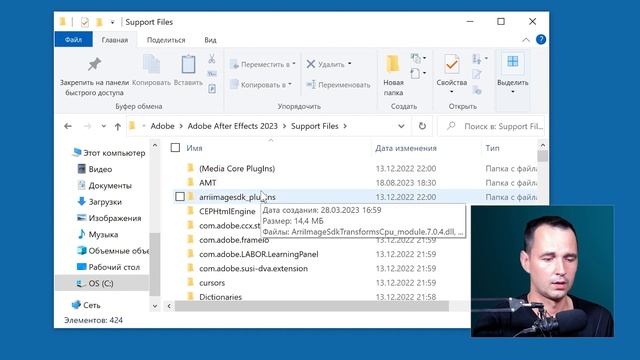Open the Файл menu tab
Viewport: 640px width, 360px height.
73,40
